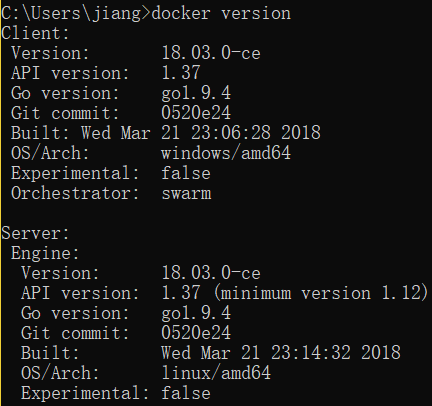Click the Client section heading

[x=35, y=33]
